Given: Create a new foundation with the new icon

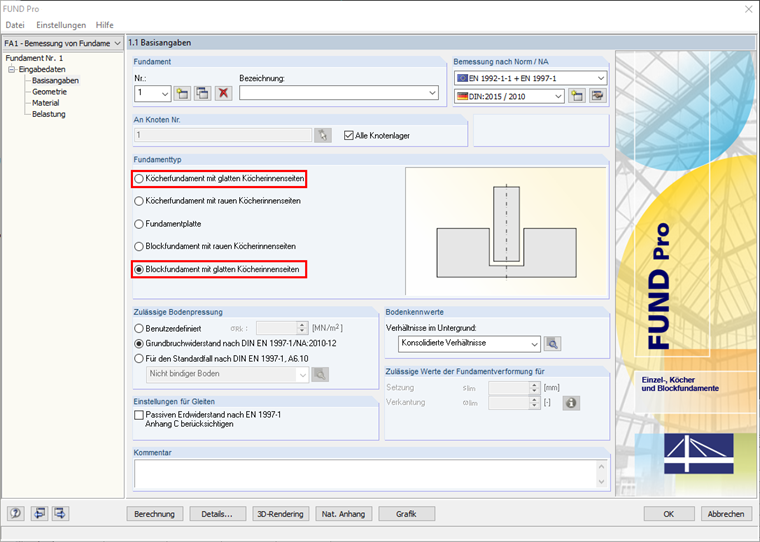Looking at the screenshot, I should click(182, 93).
